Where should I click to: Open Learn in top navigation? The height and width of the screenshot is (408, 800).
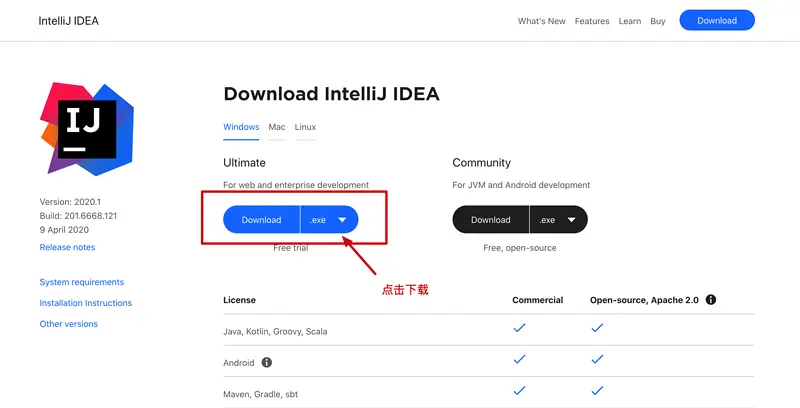630,21
